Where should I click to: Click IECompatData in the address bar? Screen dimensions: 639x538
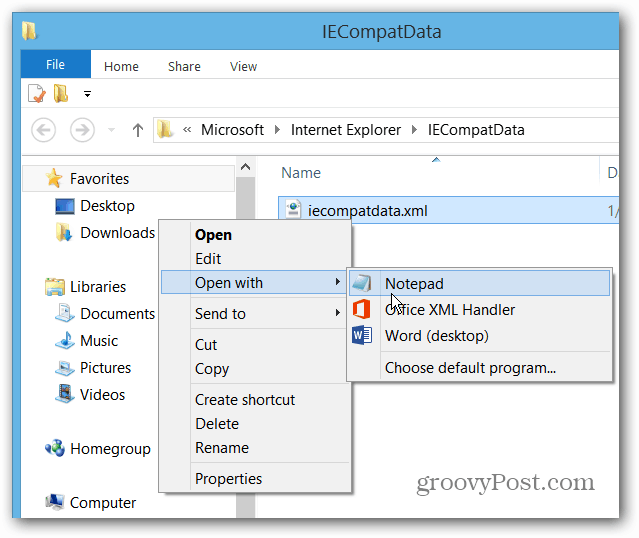476,130
